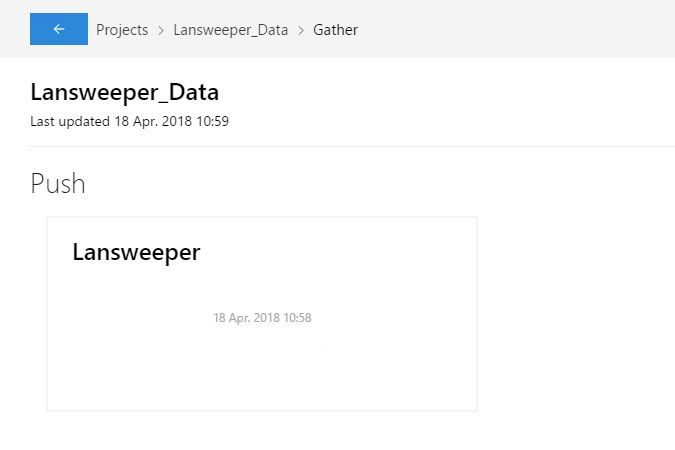Select the Push section heading
This screenshot has height=450, width=675.
tap(58, 184)
